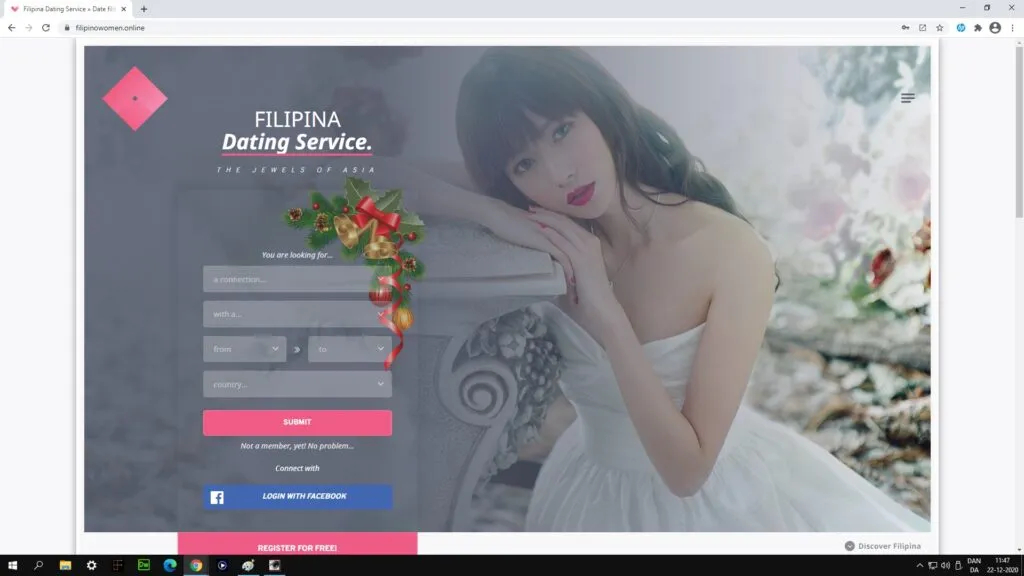Screen dimensions: 1024x576
Task: Open Microsoft Edge from the taskbar
Action: pyautogui.click(x=170, y=565)
